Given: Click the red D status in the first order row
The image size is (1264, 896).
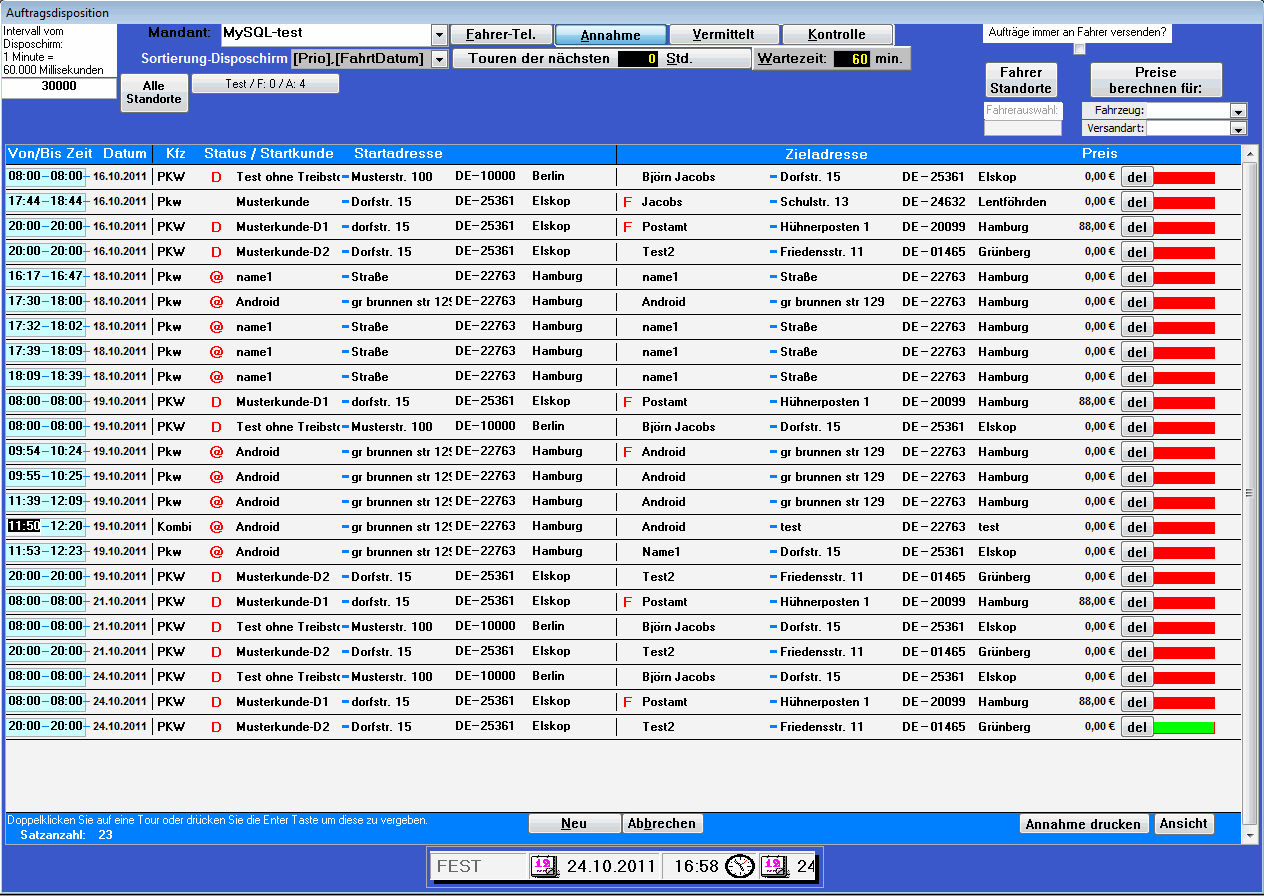Looking at the screenshot, I should [216, 177].
